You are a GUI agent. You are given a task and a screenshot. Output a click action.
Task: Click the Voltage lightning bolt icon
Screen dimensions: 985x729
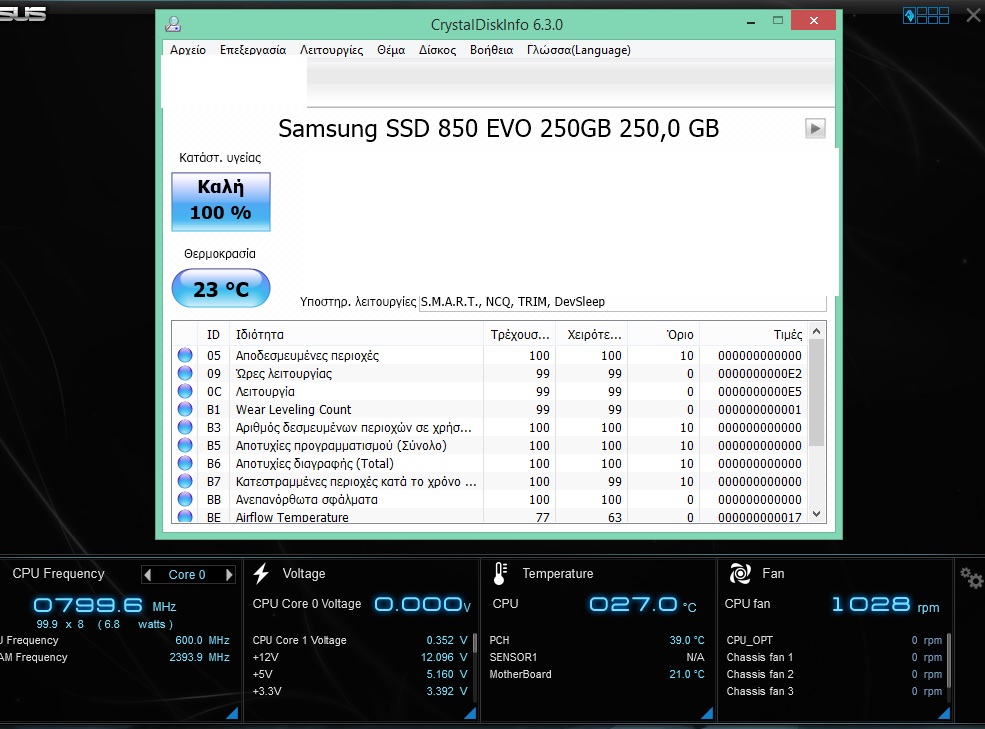point(261,573)
